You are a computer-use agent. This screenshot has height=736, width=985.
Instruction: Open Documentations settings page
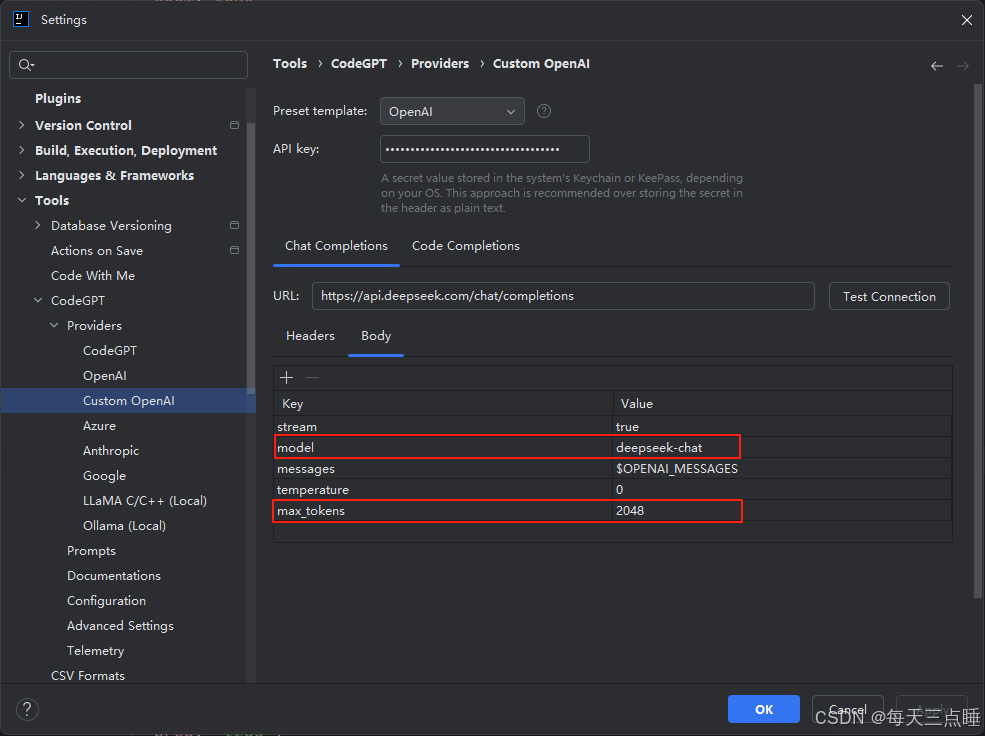coord(114,576)
